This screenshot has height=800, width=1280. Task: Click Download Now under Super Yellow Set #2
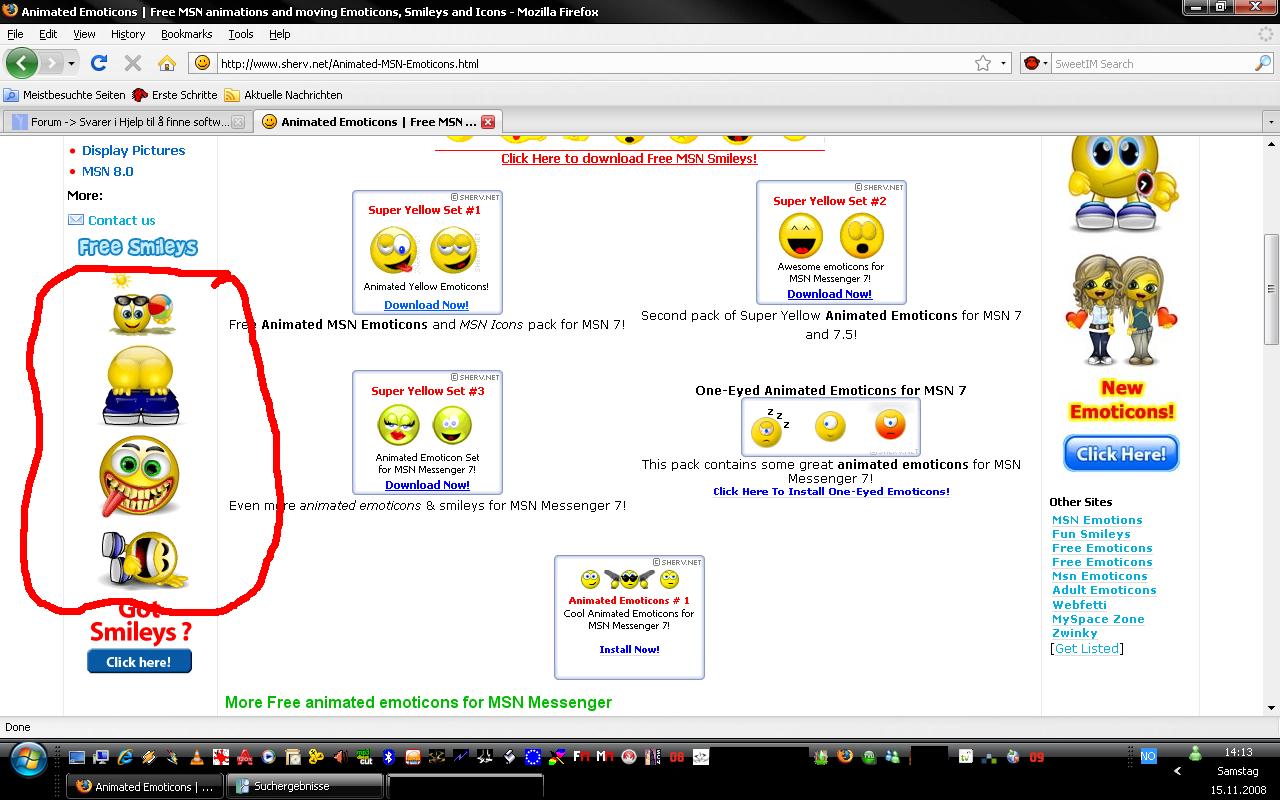pyautogui.click(x=829, y=294)
